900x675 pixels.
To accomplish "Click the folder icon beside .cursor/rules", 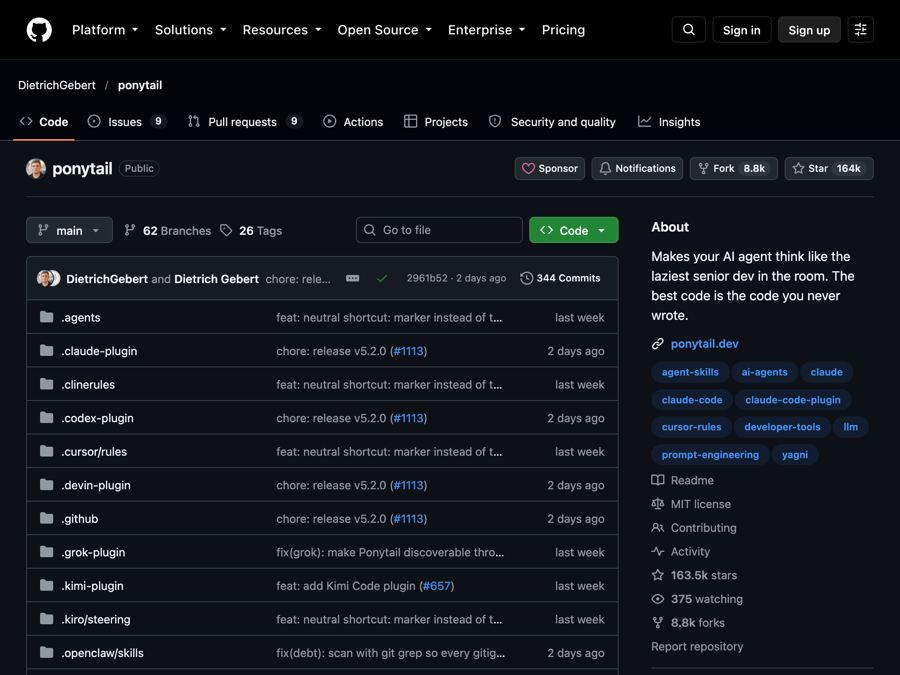I will [x=46, y=451].
